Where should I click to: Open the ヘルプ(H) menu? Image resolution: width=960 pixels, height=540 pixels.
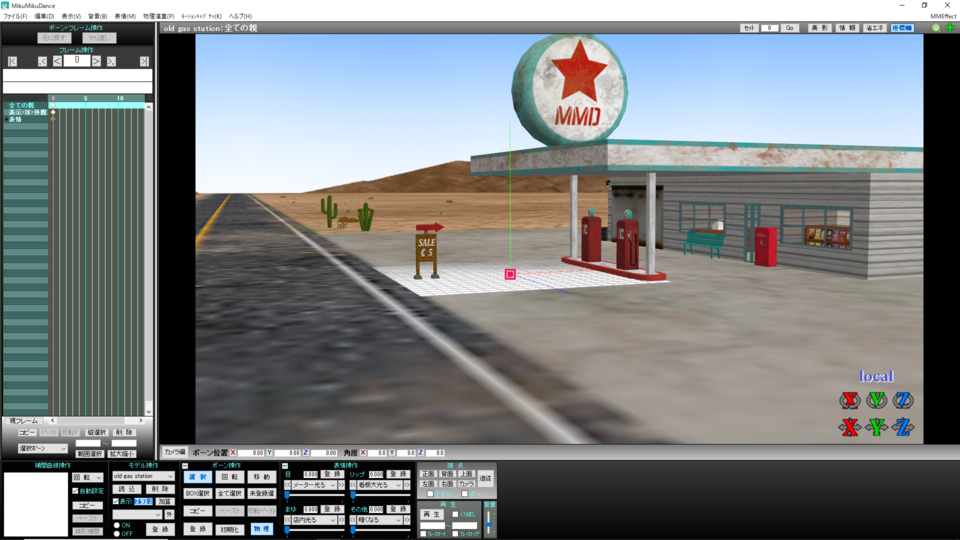pos(240,17)
